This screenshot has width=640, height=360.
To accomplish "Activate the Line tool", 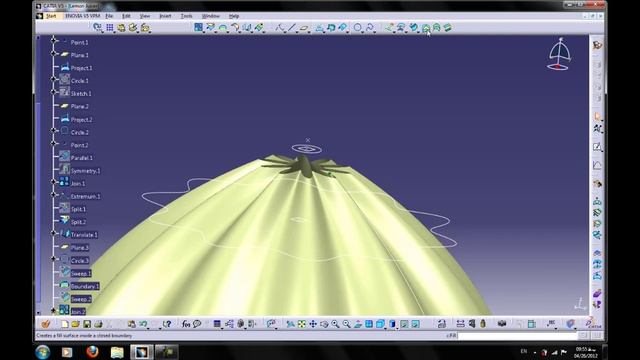I will pyautogui.click(x=292, y=28).
